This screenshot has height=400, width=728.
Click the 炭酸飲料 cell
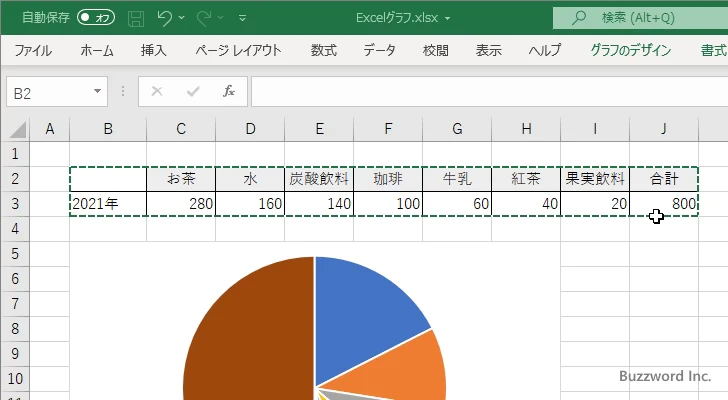click(319, 179)
